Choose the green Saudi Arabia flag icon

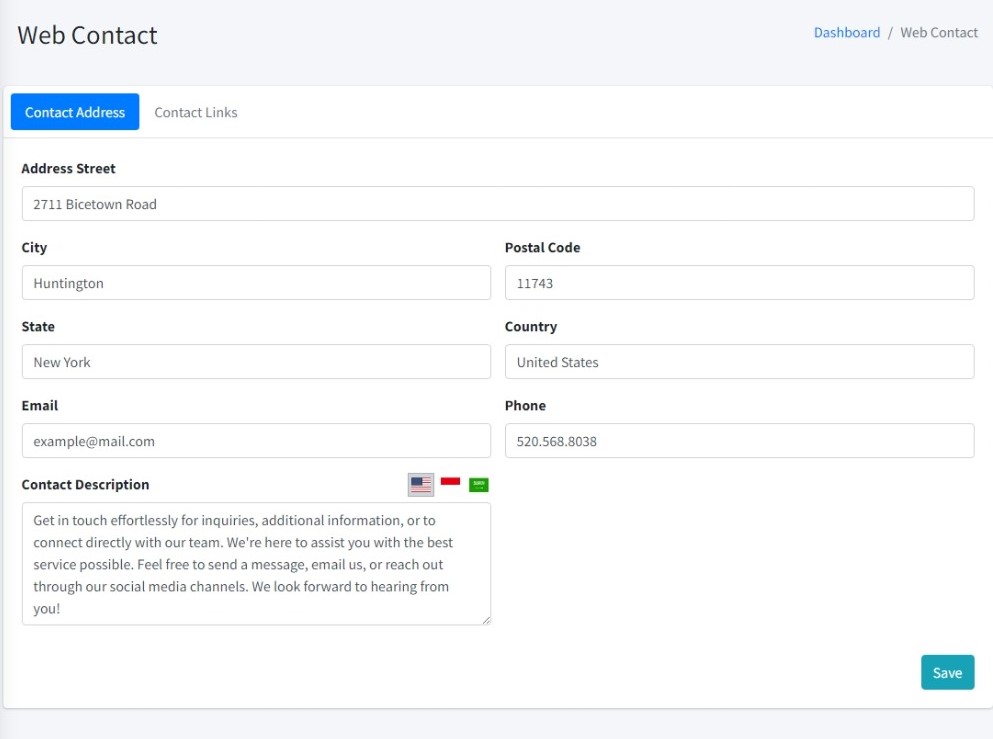tap(479, 485)
